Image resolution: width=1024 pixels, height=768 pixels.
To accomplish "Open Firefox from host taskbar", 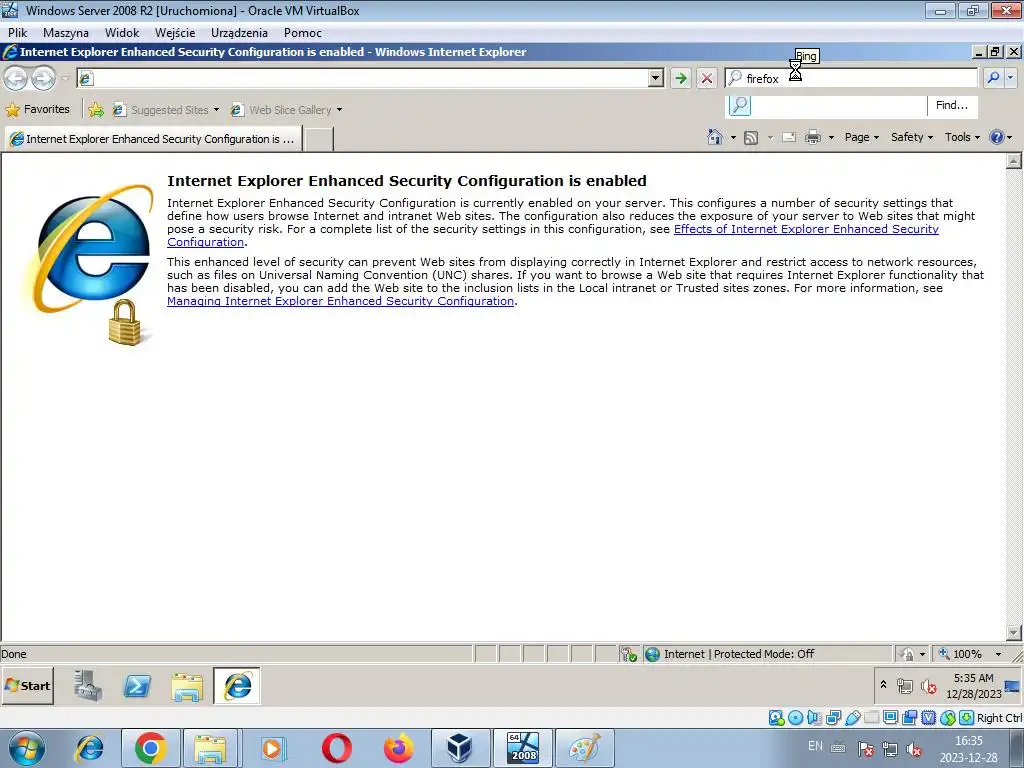I will click(398, 748).
